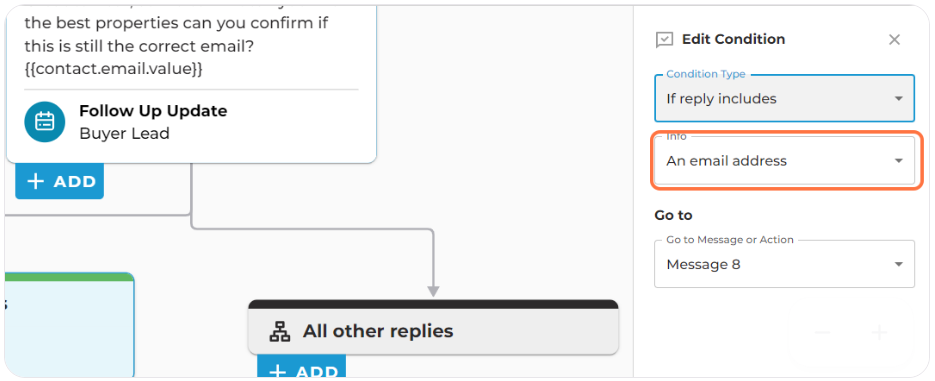This screenshot has height=381, width=935.
Task: Click the Follow Up Update title
Action: 153,111
